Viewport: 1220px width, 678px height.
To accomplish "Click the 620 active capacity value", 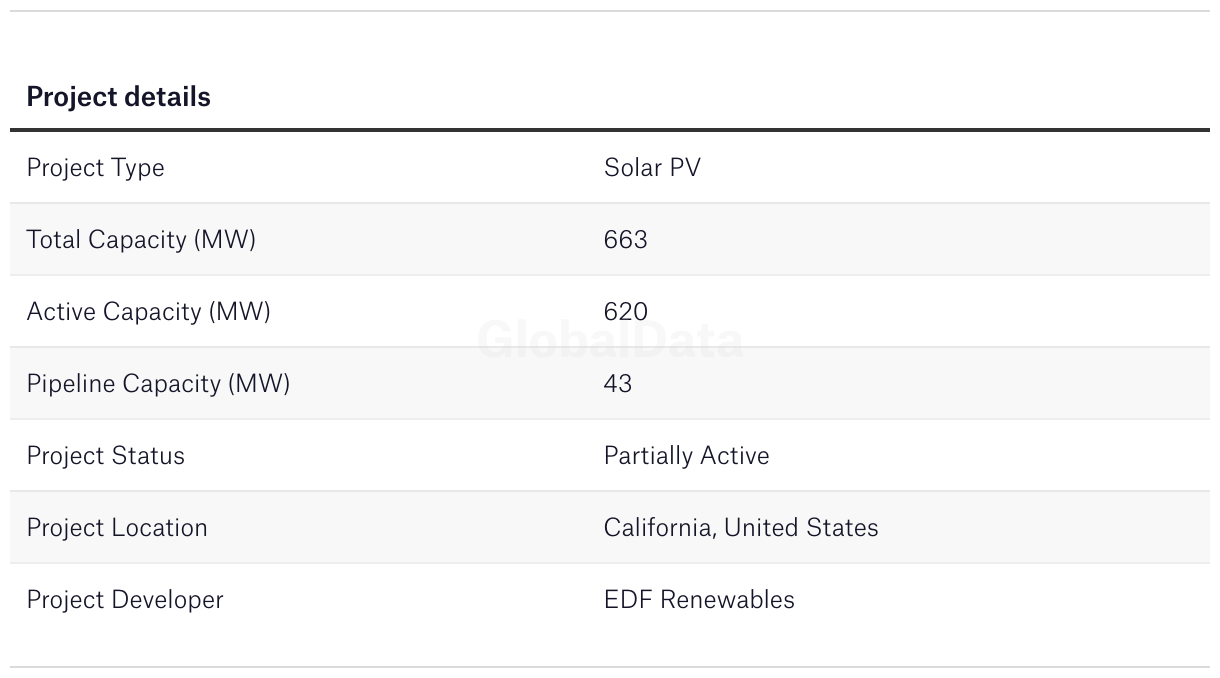I will tap(625, 312).
